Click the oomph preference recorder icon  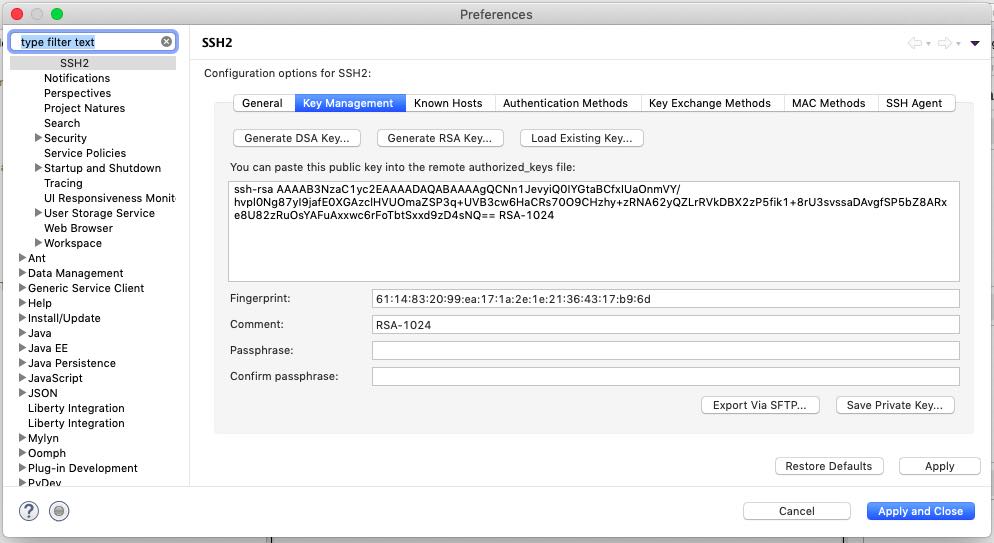tap(60, 511)
